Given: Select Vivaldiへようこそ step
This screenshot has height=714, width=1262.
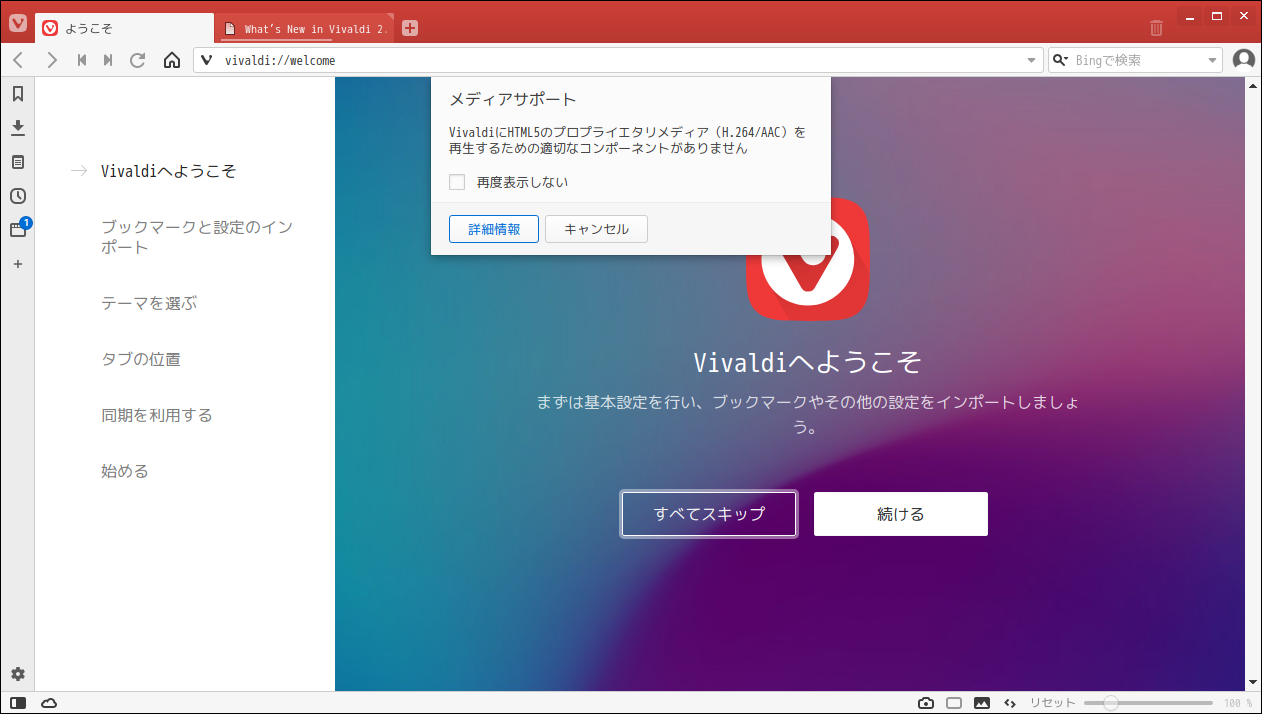Looking at the screenshot, I should click(168, 171).
